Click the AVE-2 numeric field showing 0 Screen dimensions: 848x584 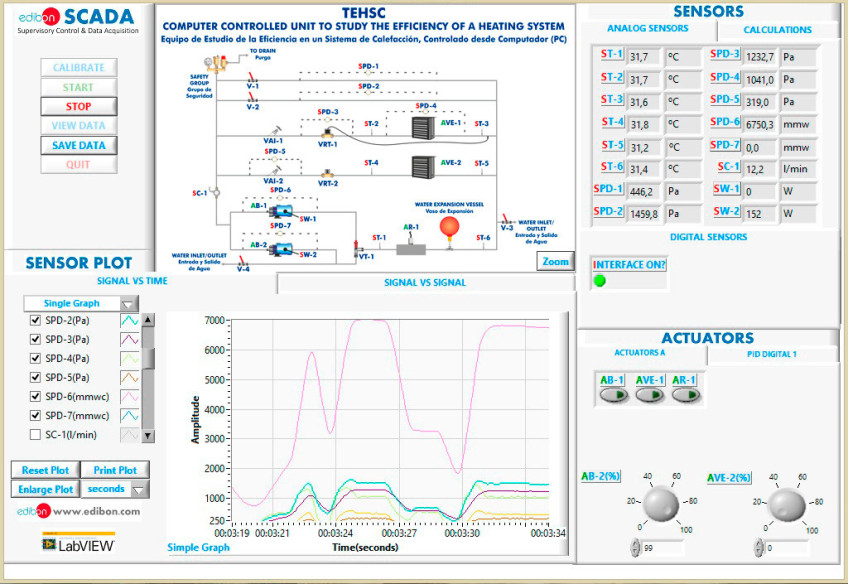(787, 548)
